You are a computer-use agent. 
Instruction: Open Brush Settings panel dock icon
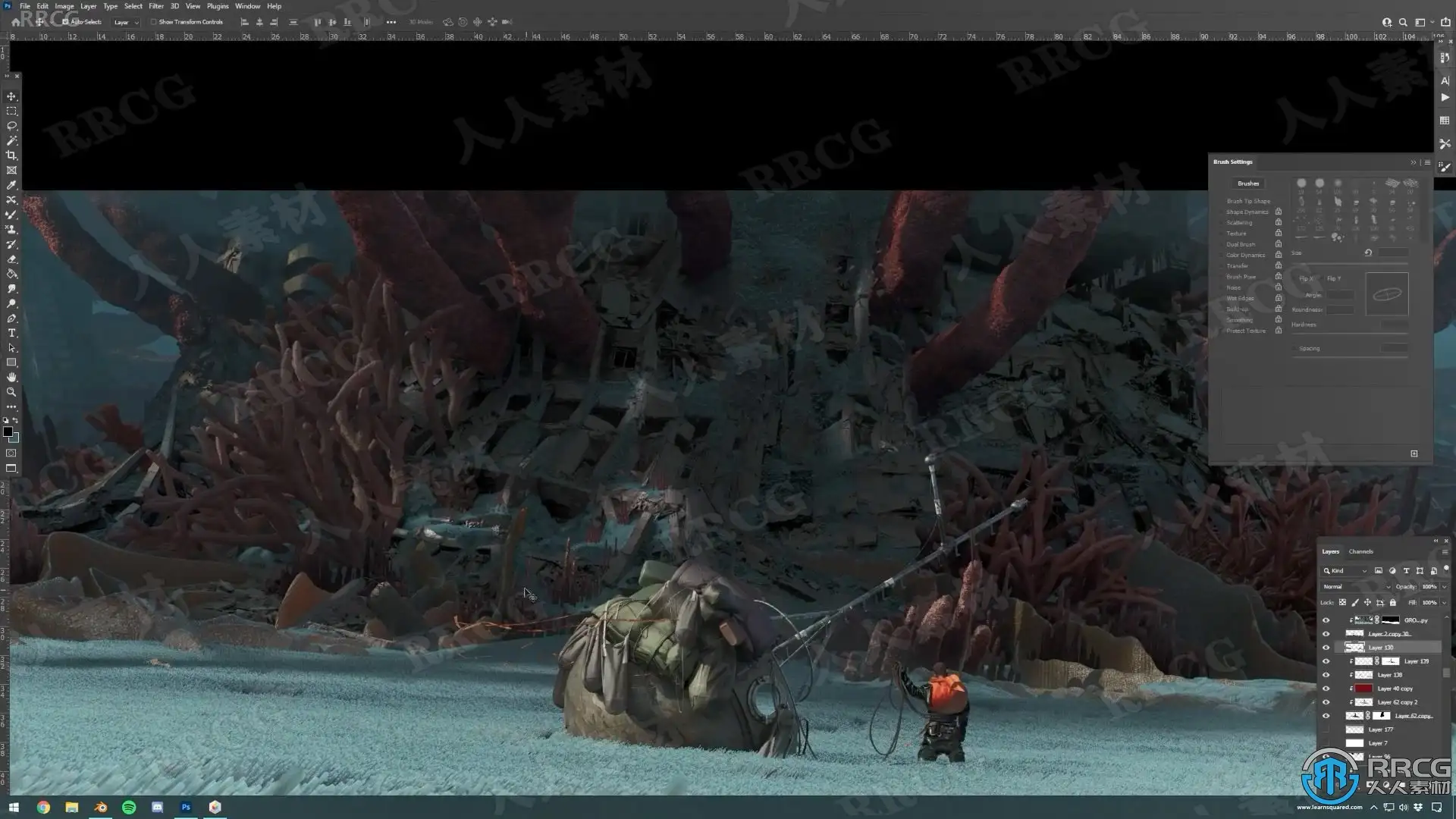point(1445,167)
